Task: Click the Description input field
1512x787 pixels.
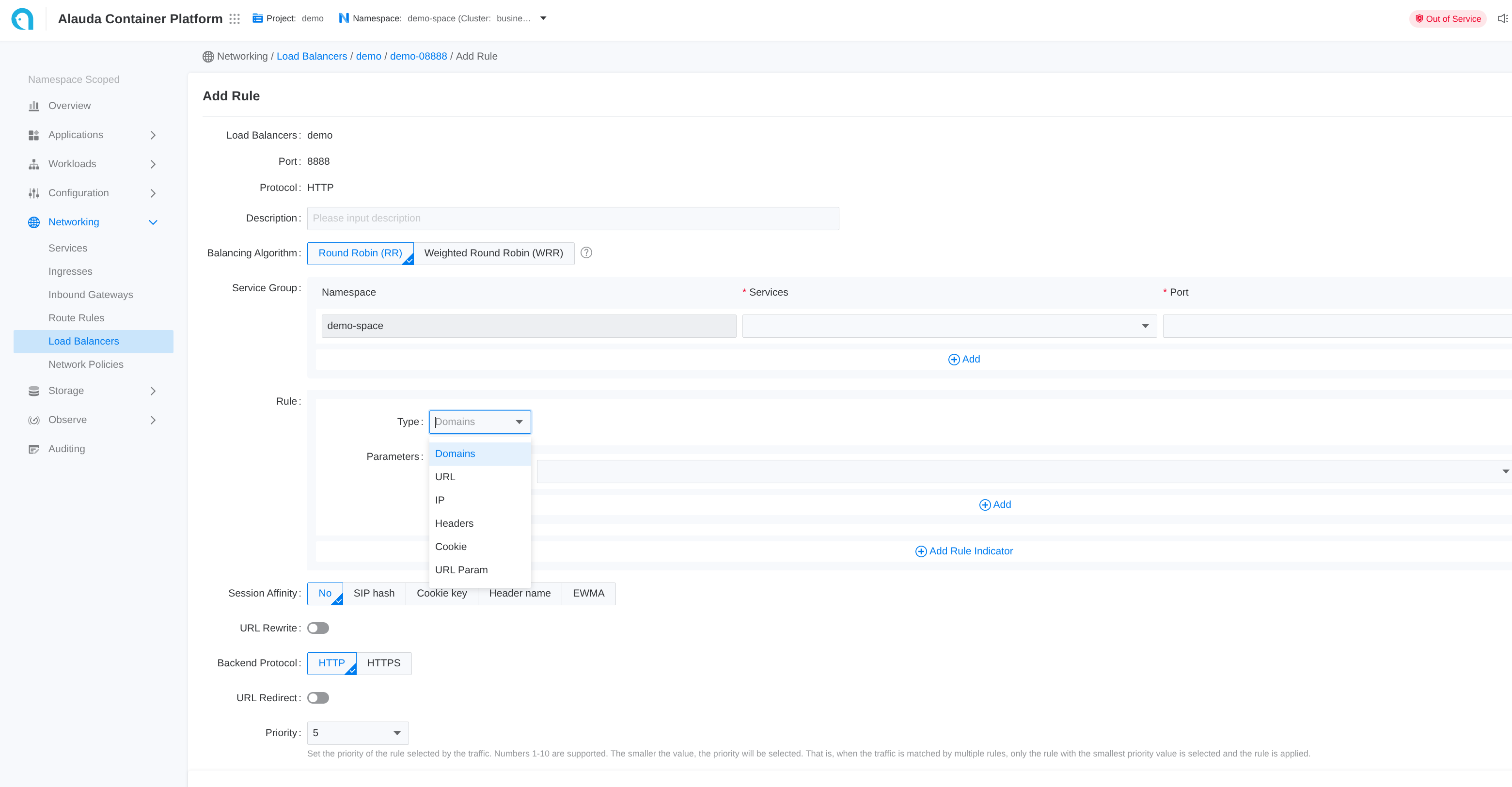Action: click(x=572, y=219)
